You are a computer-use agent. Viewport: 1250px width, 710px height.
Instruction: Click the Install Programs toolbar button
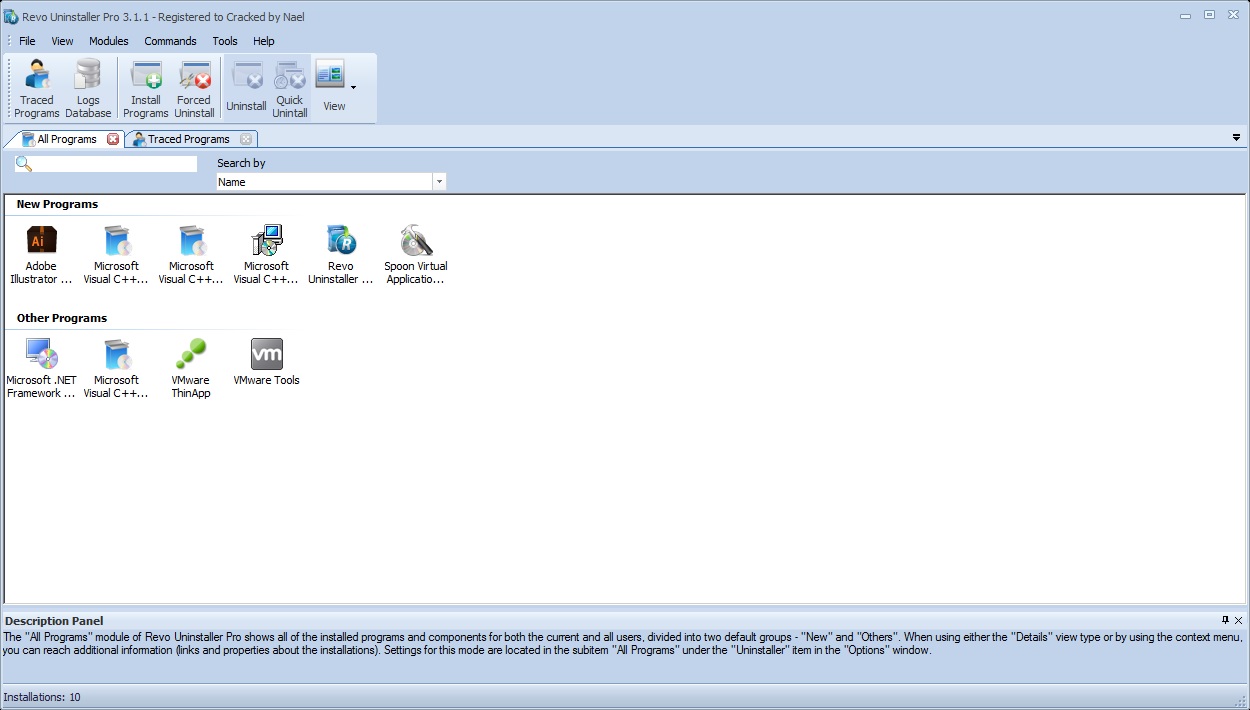click(146, 89)
